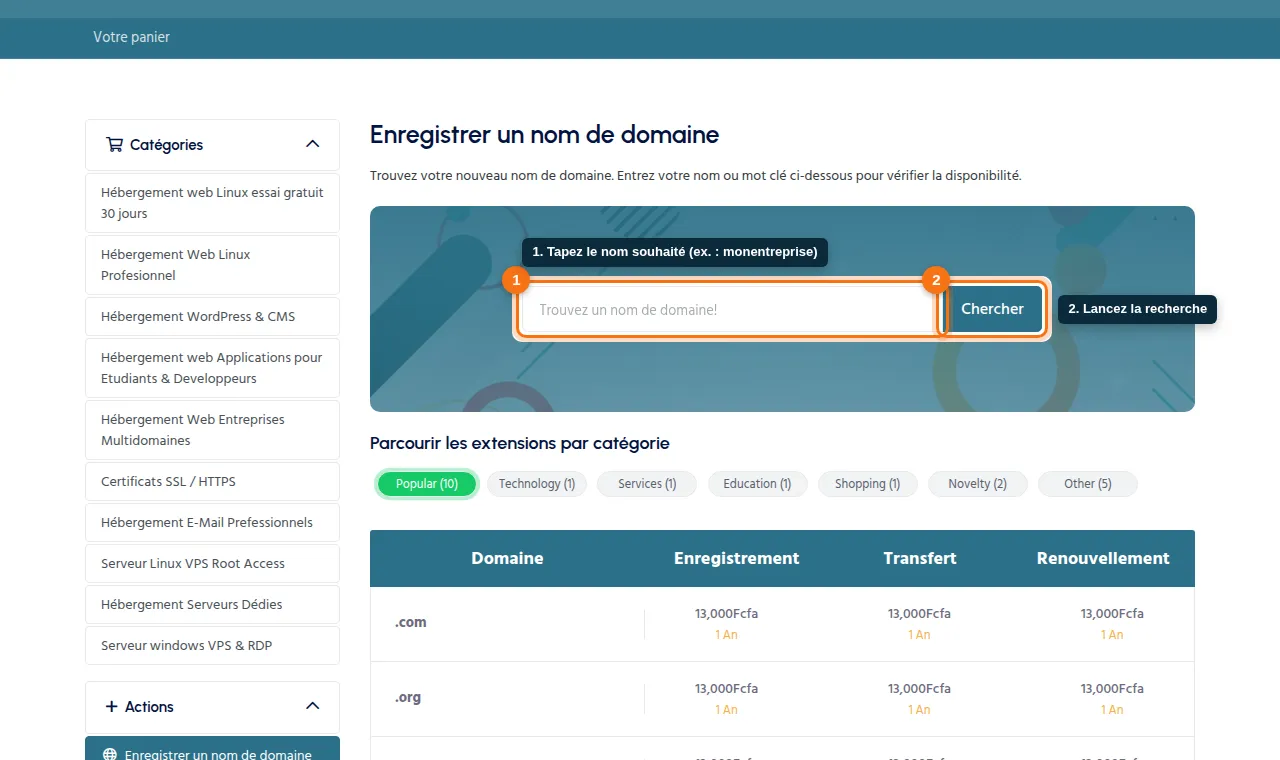Collapse the Actions panel chevron

pos(313,706)
